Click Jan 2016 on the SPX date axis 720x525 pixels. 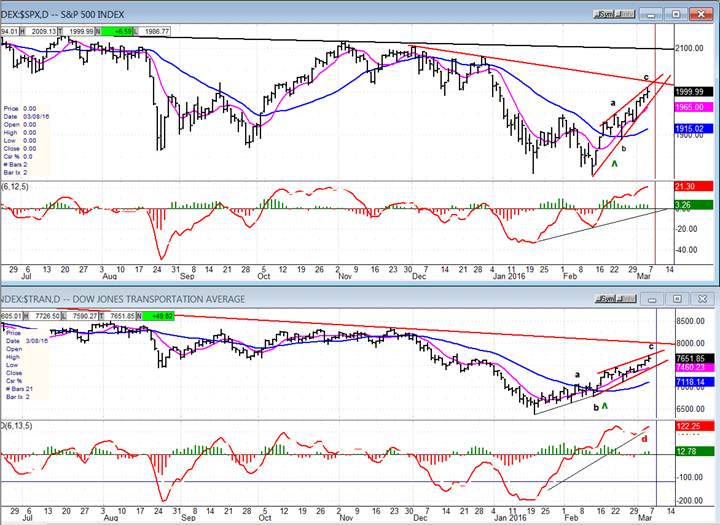pos(509,276)
